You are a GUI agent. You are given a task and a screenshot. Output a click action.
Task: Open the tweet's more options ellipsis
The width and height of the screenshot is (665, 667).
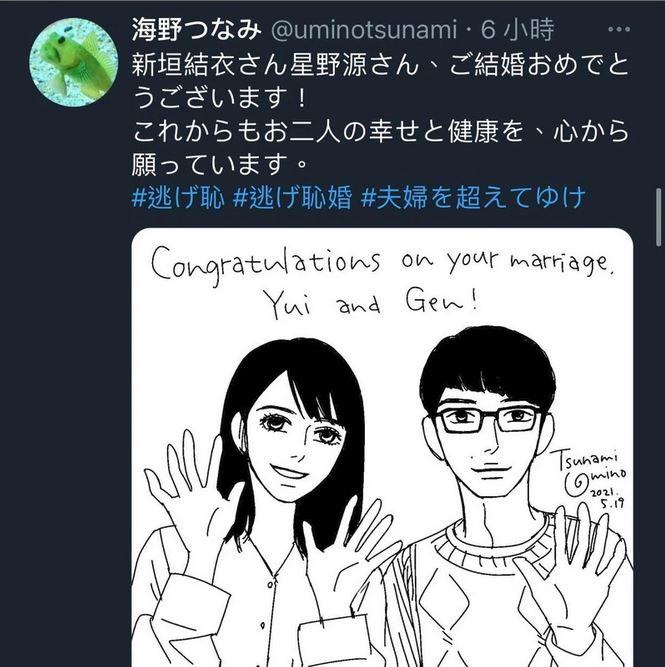[619, 29]
